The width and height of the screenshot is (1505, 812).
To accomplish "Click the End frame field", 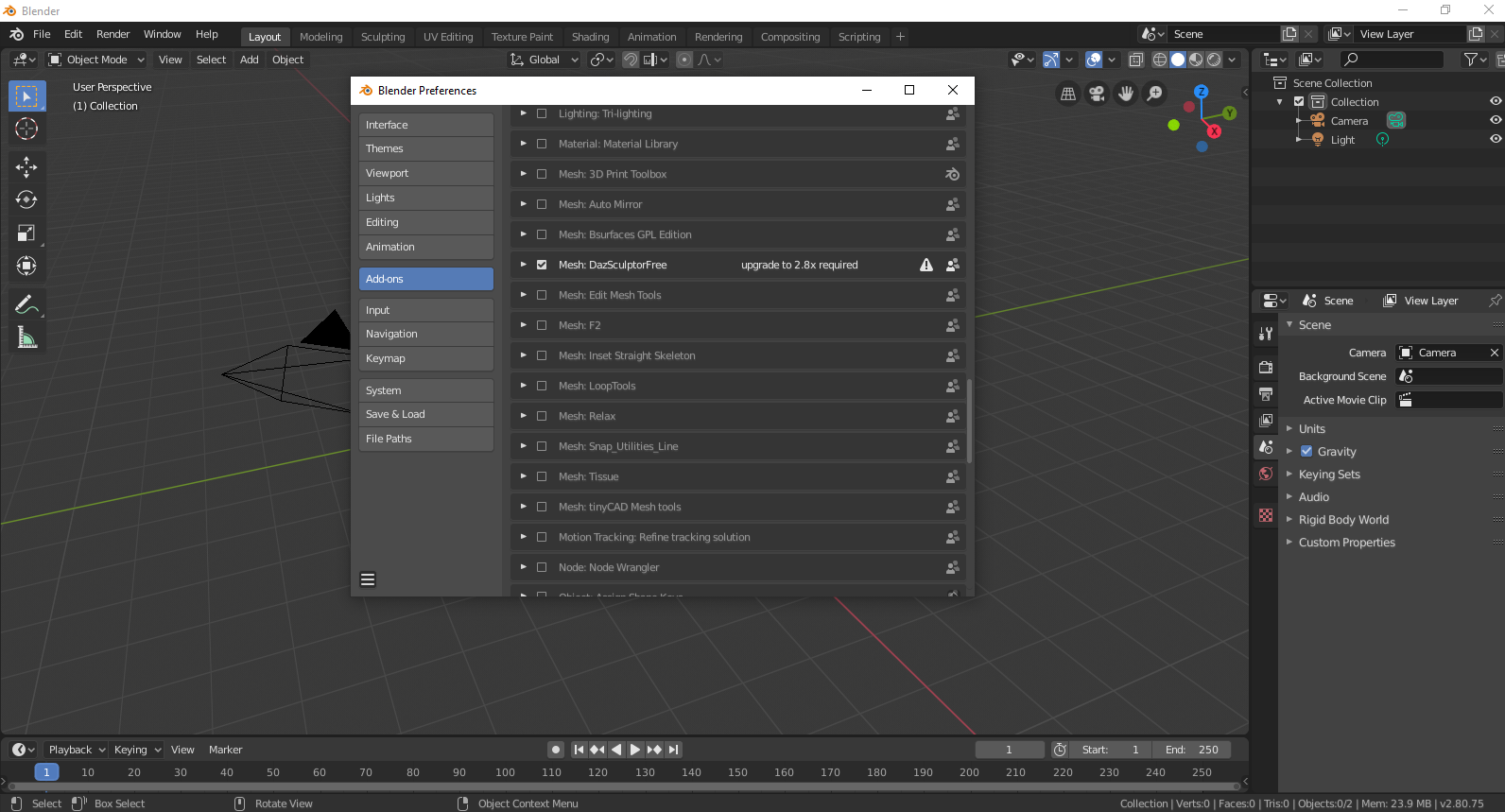I will (x=1192, y=750).
